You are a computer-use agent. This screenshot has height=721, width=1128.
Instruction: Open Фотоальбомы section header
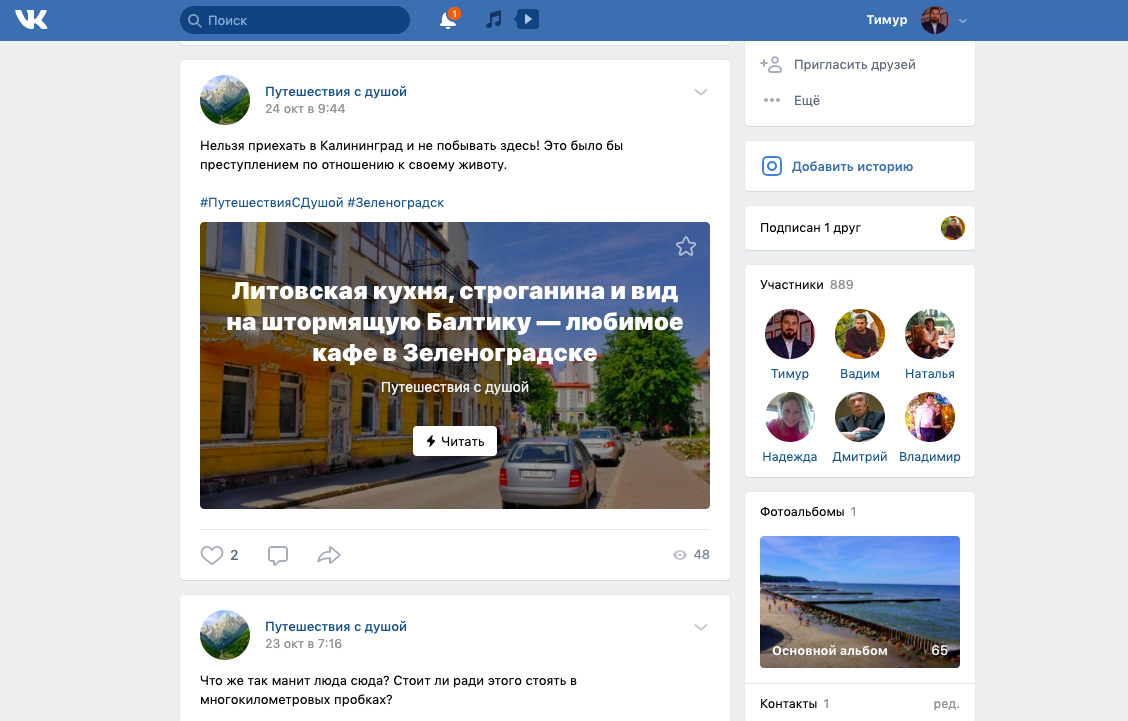pyautogui.click(x=808, y=512)
